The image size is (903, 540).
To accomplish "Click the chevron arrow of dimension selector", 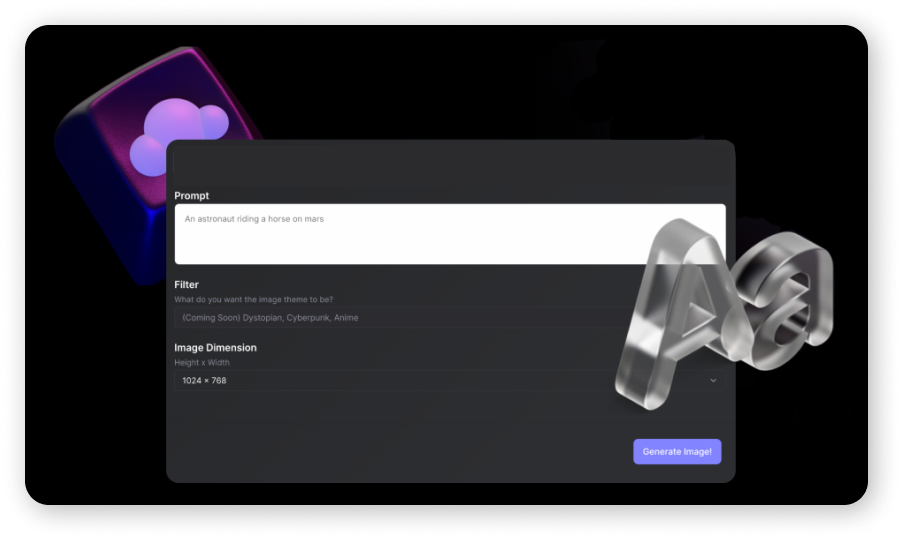I will (713, 381).
